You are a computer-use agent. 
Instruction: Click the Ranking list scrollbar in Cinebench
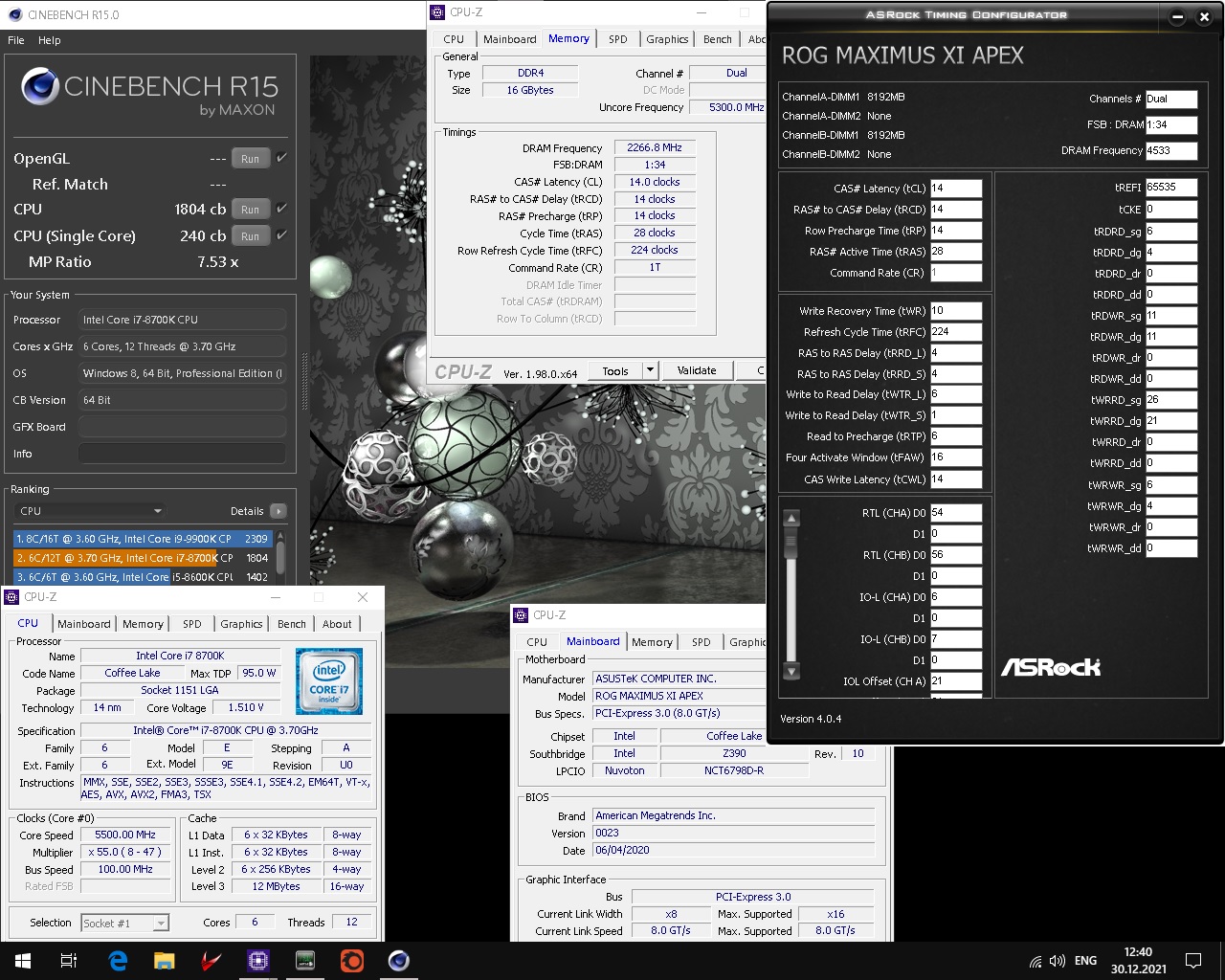[x=280, y=557]
